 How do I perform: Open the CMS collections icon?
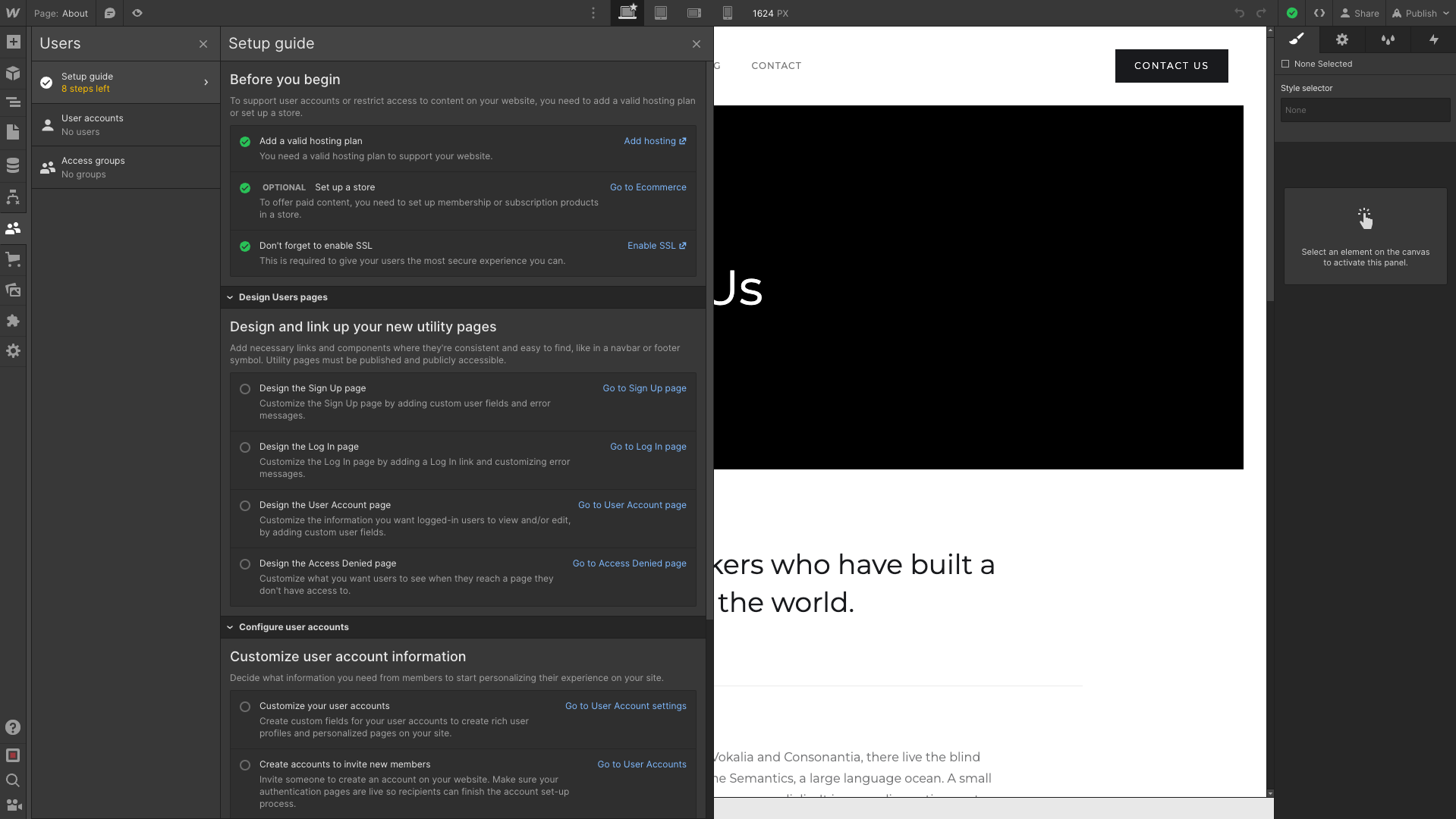pos(13,165)
